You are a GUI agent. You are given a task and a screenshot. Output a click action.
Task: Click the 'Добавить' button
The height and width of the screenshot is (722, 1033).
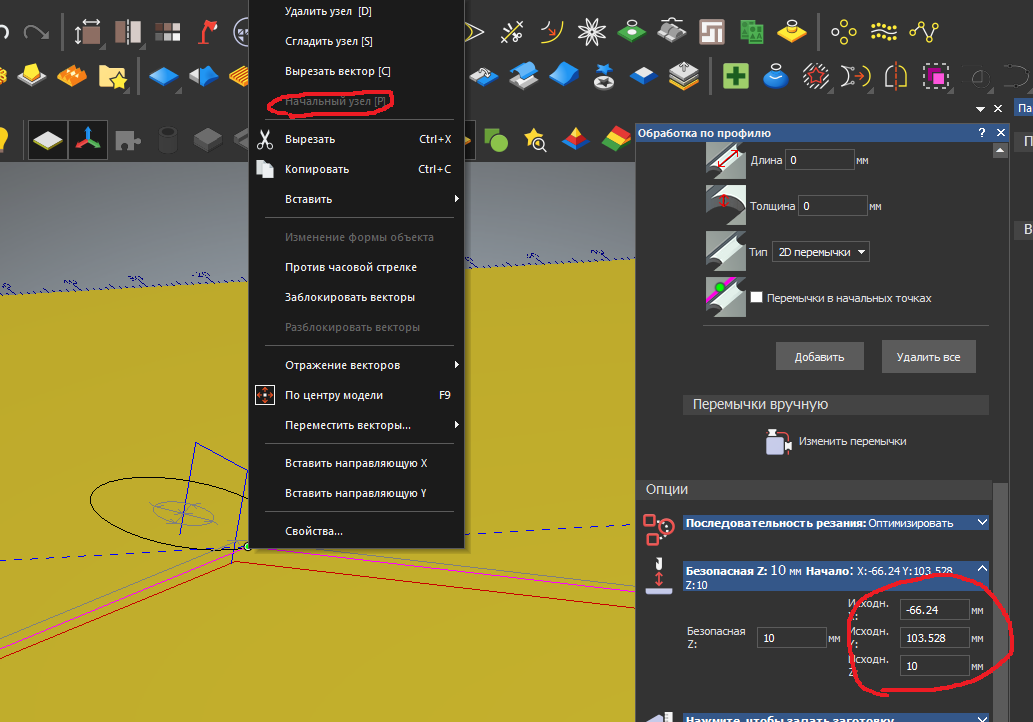coord(820,356)
